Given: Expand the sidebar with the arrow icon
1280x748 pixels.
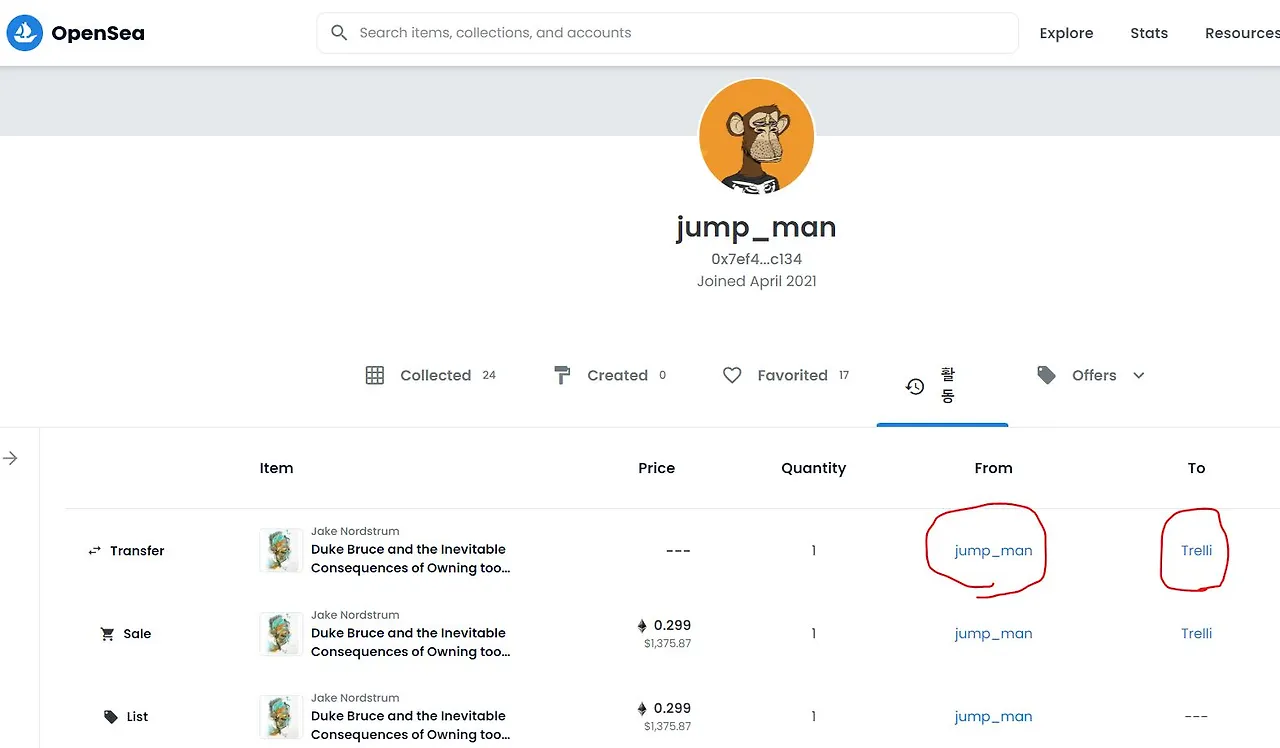Looking at the screenshot, I should coord(10,458).
